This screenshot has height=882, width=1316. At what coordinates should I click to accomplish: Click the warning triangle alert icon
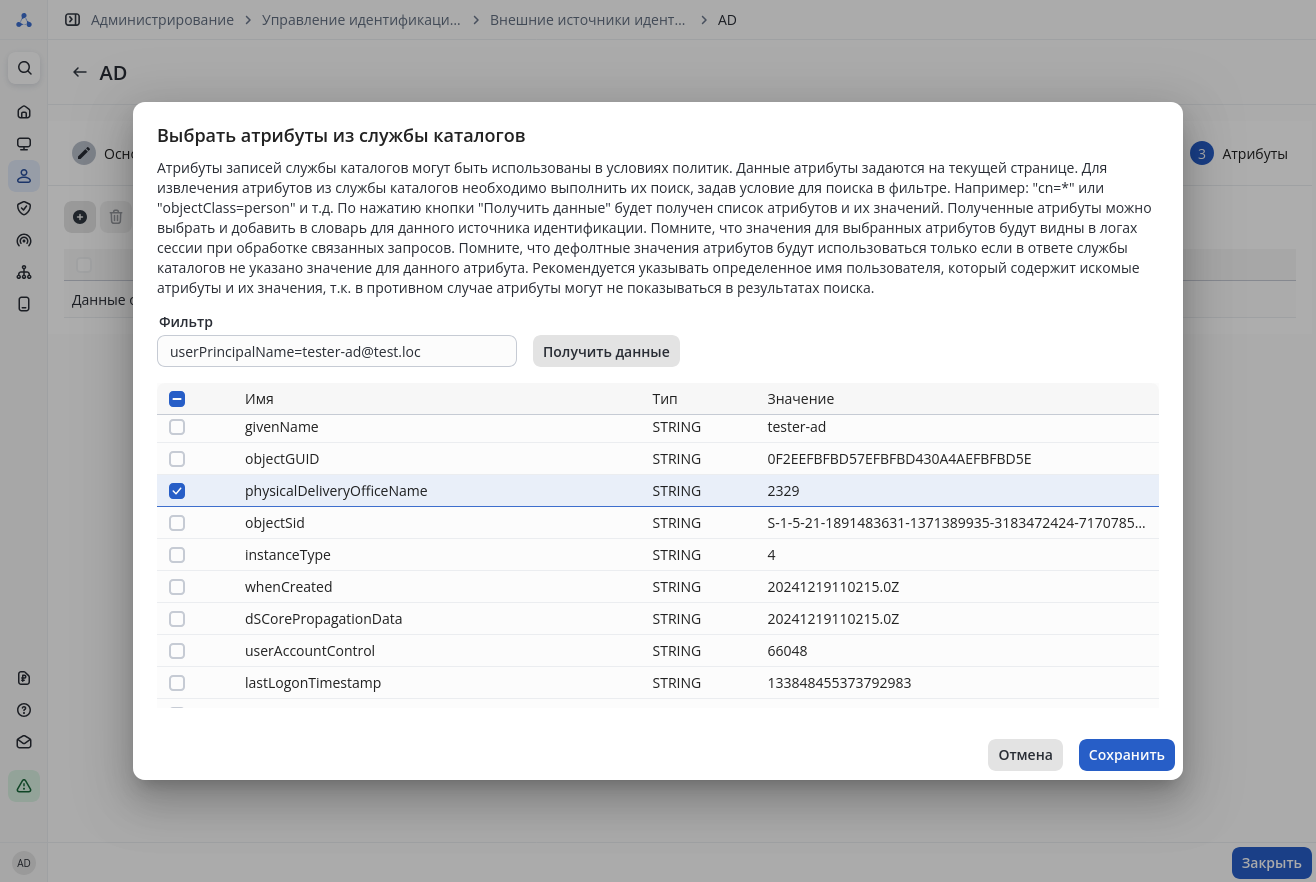(24, 786)
